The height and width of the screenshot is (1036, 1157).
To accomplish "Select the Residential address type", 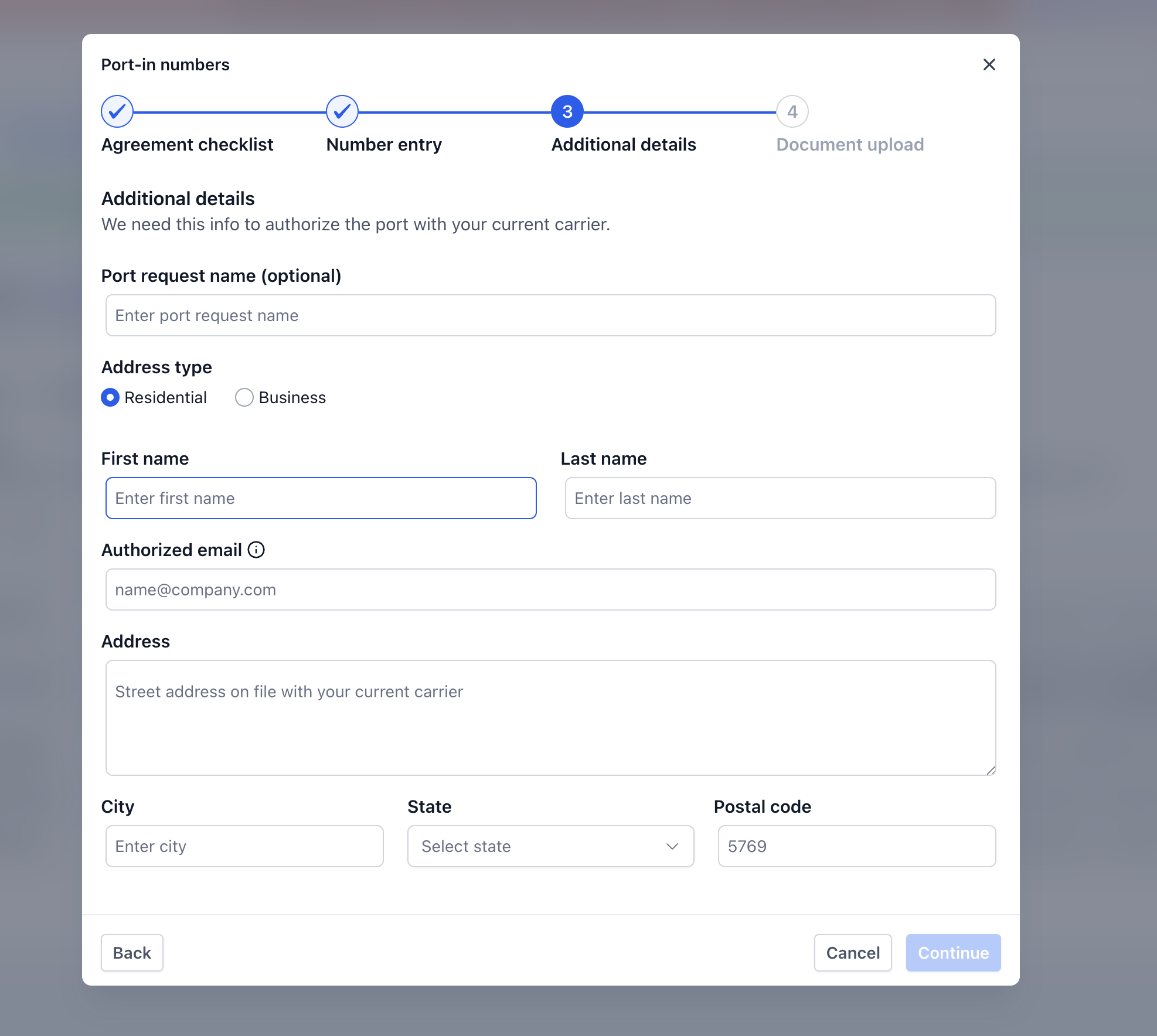I will [x=110, y=397].
